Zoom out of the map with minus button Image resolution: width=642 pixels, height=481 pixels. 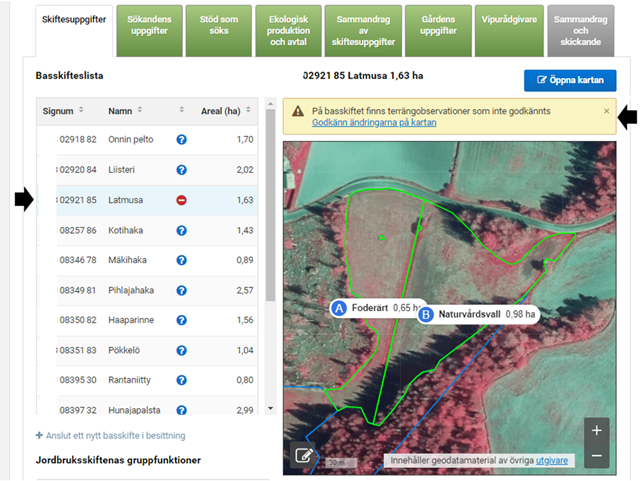point(596,456)
